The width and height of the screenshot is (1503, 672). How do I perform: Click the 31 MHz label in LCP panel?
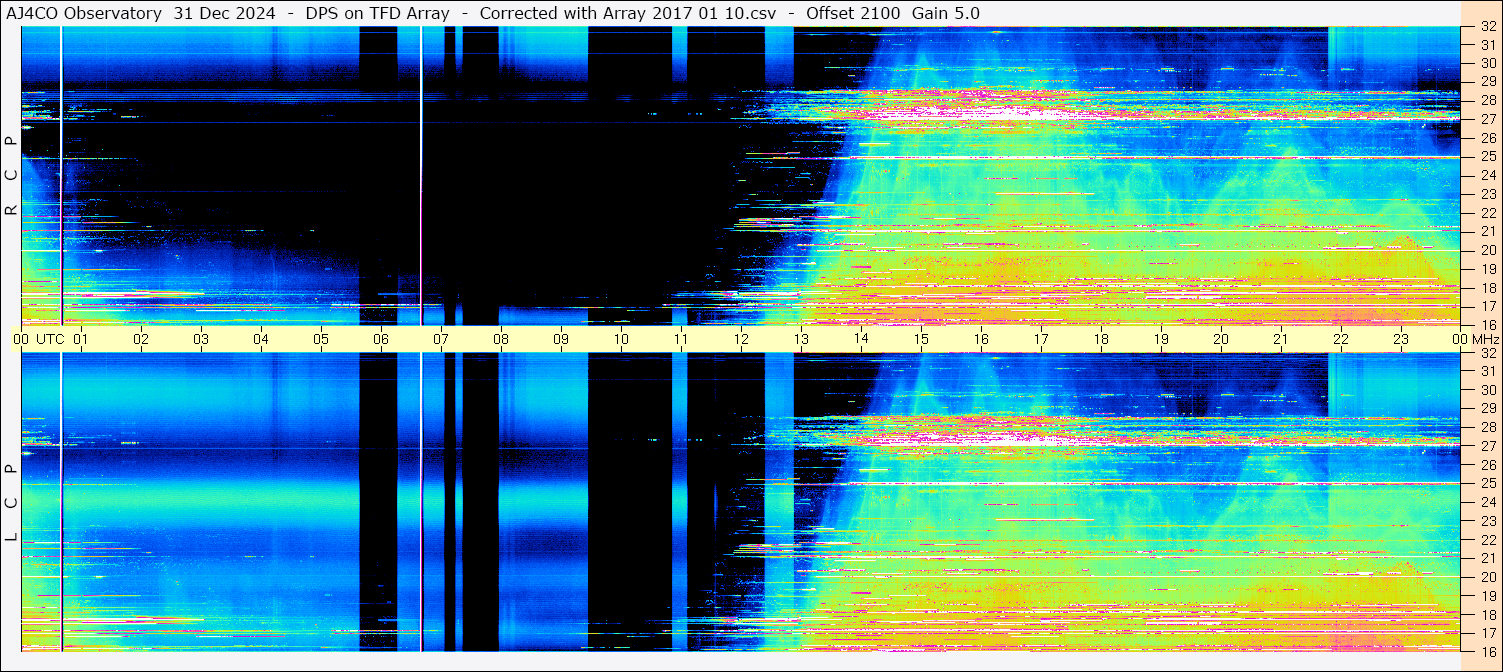[x=1487, y=371]
